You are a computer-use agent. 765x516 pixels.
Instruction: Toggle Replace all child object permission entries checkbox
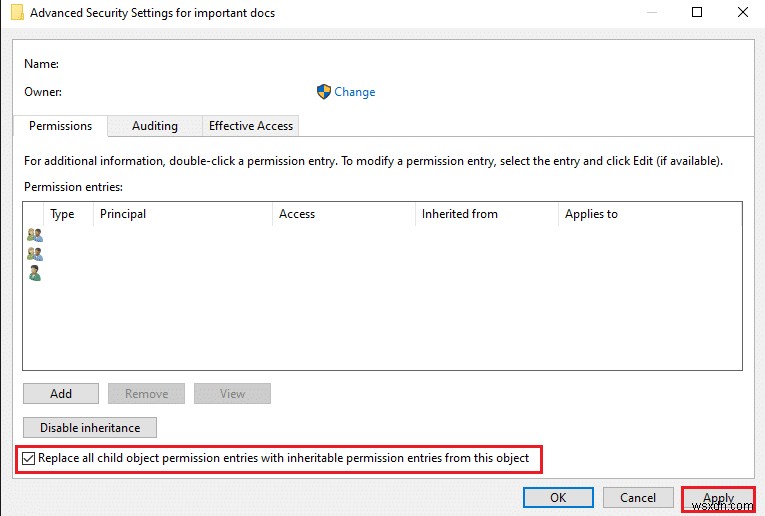tap(29, 458)
